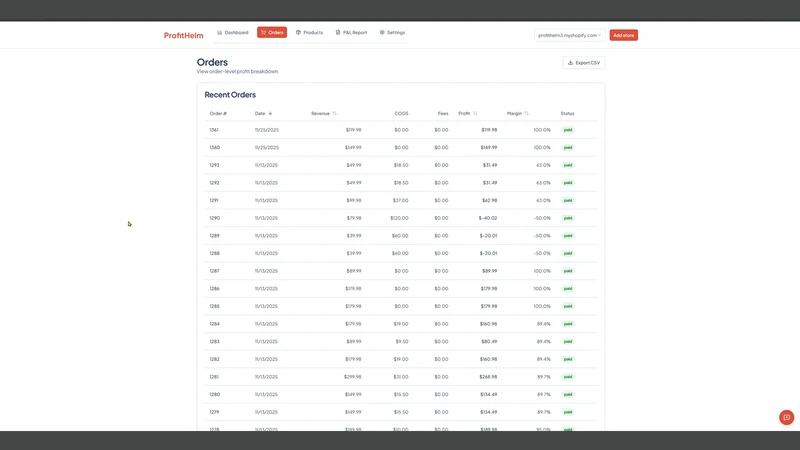The image size is (800, 450).
Task: Click order number 1285
Action: [x=214, y=306]
